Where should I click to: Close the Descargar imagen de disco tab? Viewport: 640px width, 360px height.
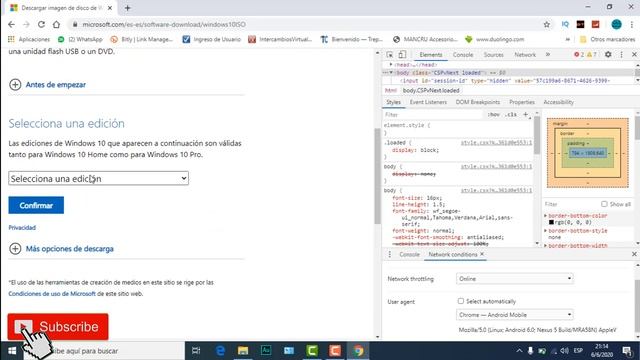coord(110,8)
